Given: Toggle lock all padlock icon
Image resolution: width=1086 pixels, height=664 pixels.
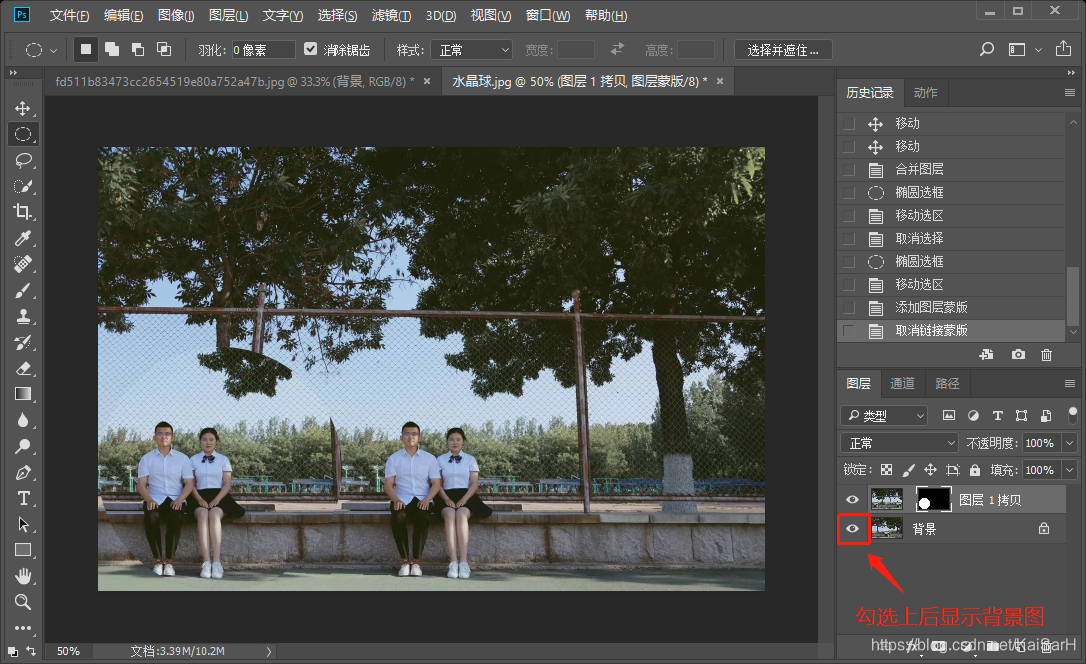Looking at the screenshot, I should pyautogui.click(x=974, y=470).
